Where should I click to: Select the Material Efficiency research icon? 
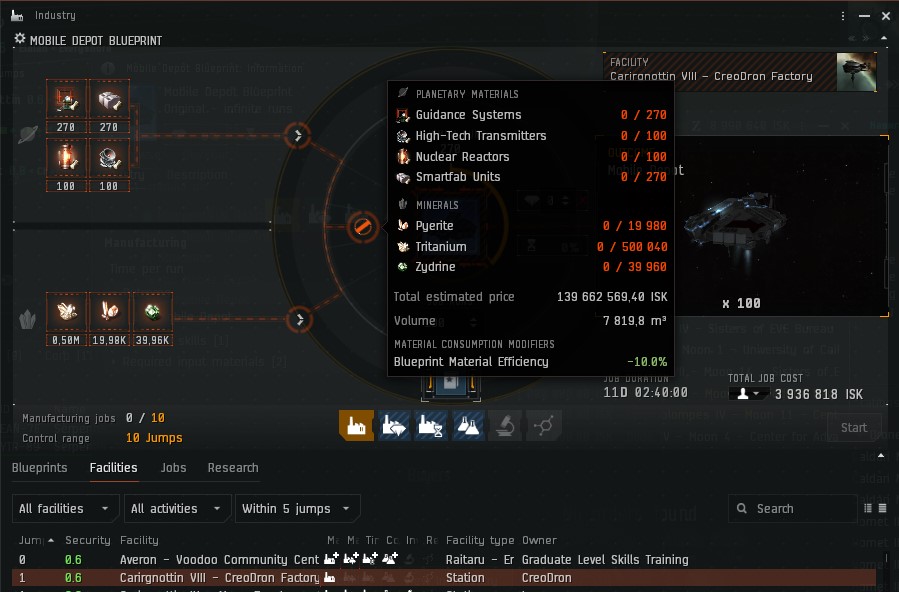click(394, 425)
